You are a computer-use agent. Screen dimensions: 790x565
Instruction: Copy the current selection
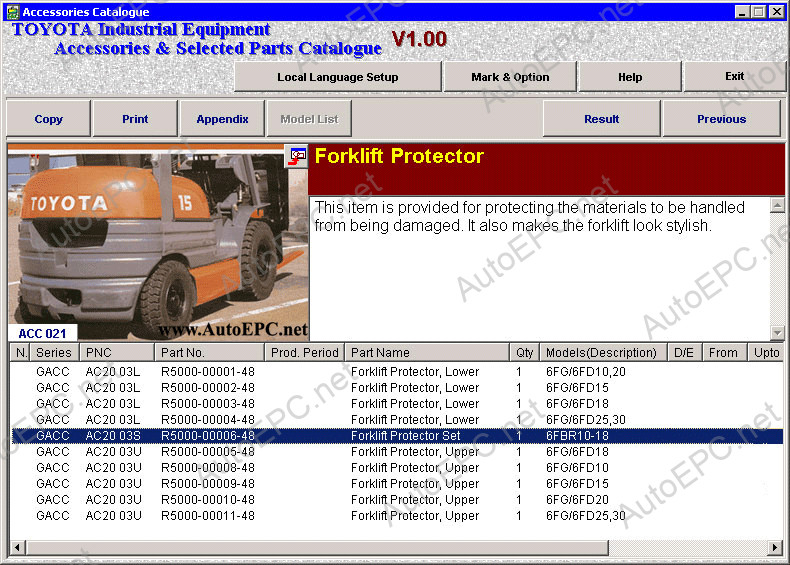[48, 119]
